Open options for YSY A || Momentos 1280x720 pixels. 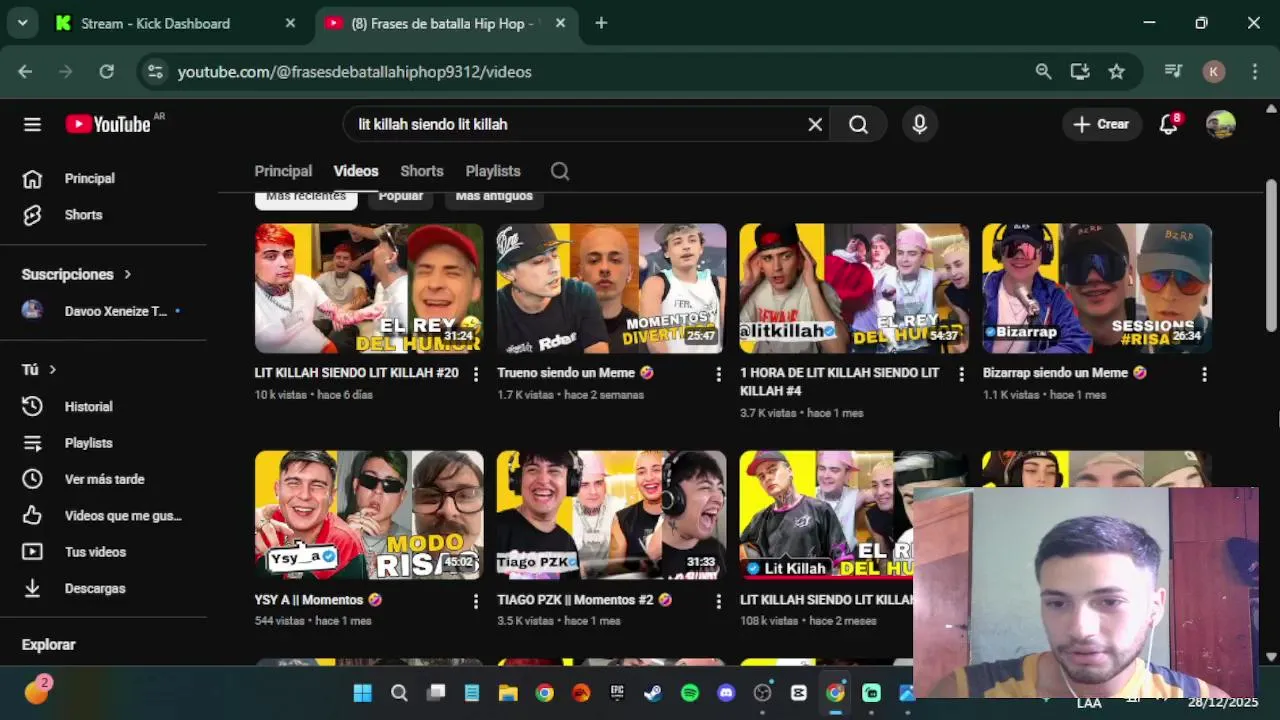click(x=475, y=601)
